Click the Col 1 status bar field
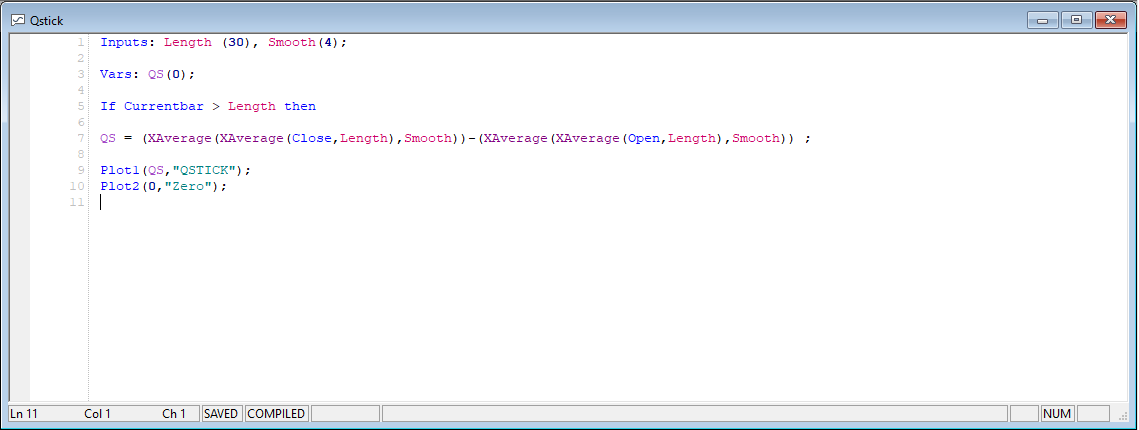The height and width of the screenshot is (430, 1139). [98, 414]
